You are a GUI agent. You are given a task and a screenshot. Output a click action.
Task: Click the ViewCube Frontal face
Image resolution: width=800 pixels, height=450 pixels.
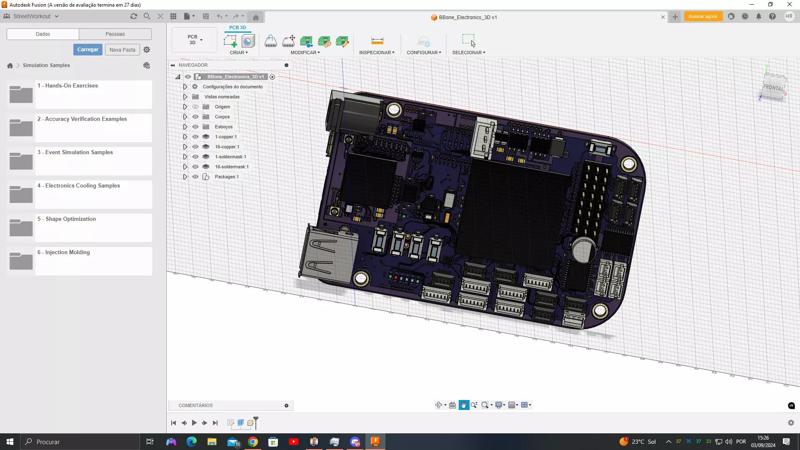coord(773,88)
